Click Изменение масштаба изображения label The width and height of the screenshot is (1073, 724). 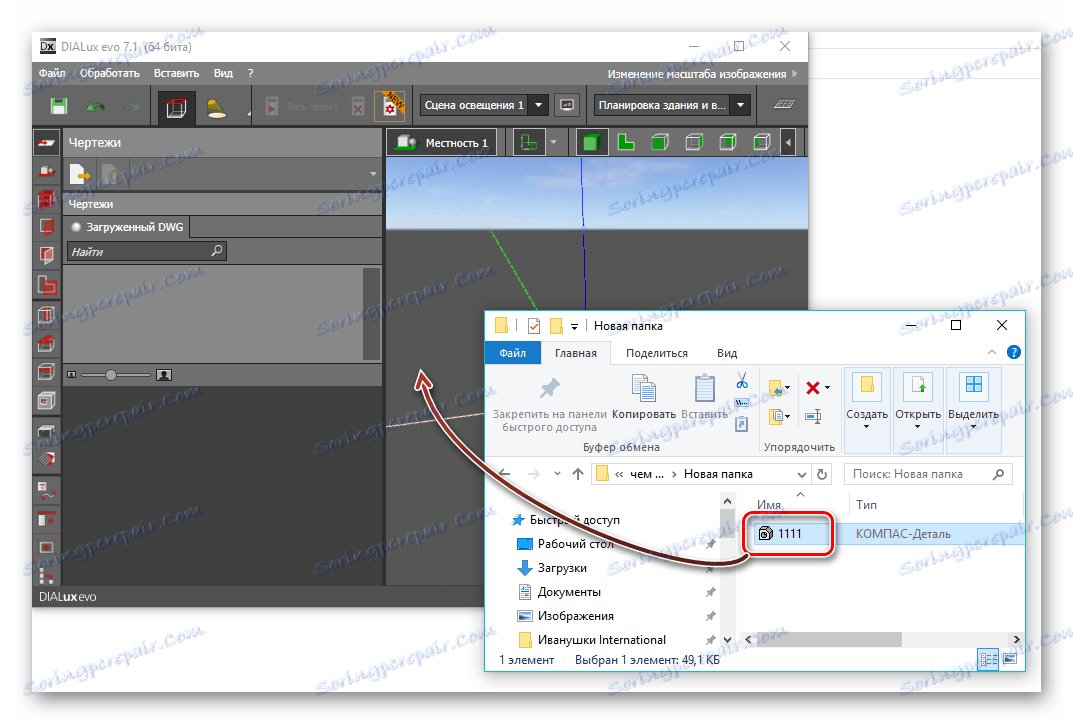(x=697, y=74)
